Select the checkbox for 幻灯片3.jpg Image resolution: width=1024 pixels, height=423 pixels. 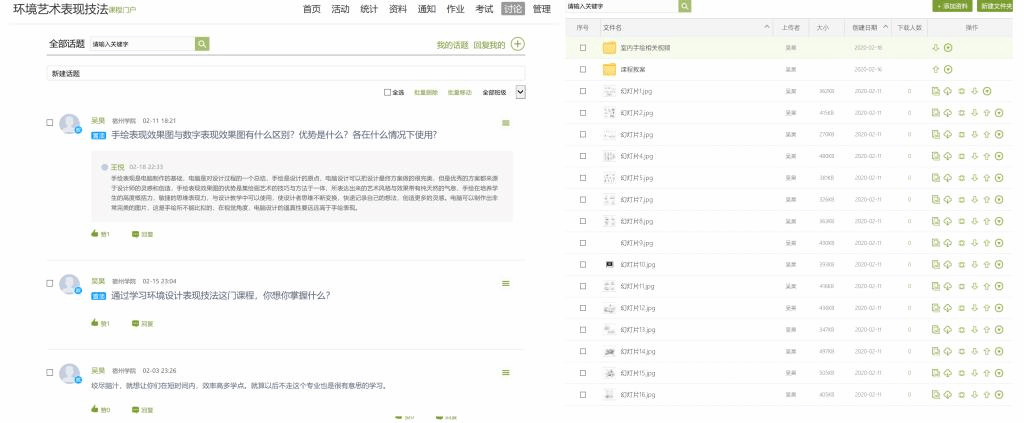(583, 134)
